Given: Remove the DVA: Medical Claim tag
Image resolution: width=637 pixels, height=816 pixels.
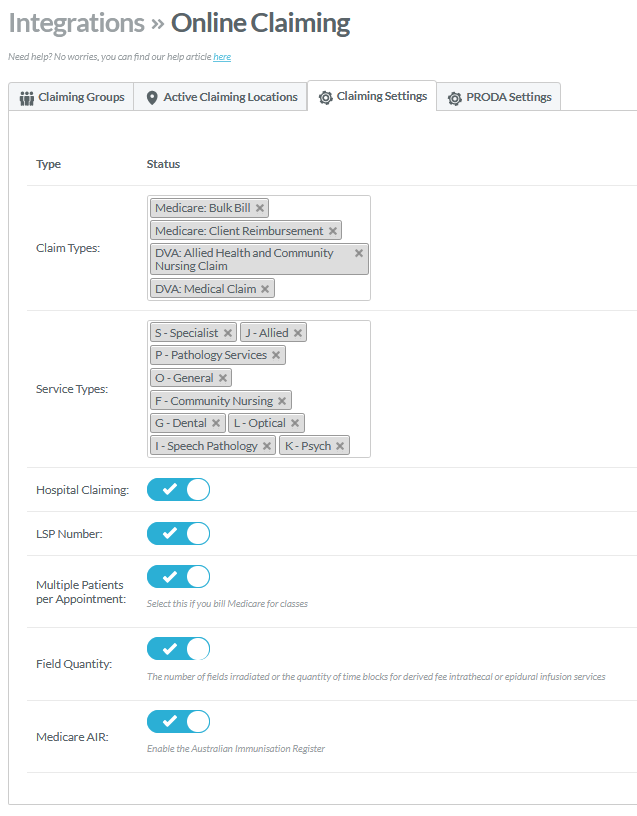Looking at the screenshot, I should coord(265,289).
